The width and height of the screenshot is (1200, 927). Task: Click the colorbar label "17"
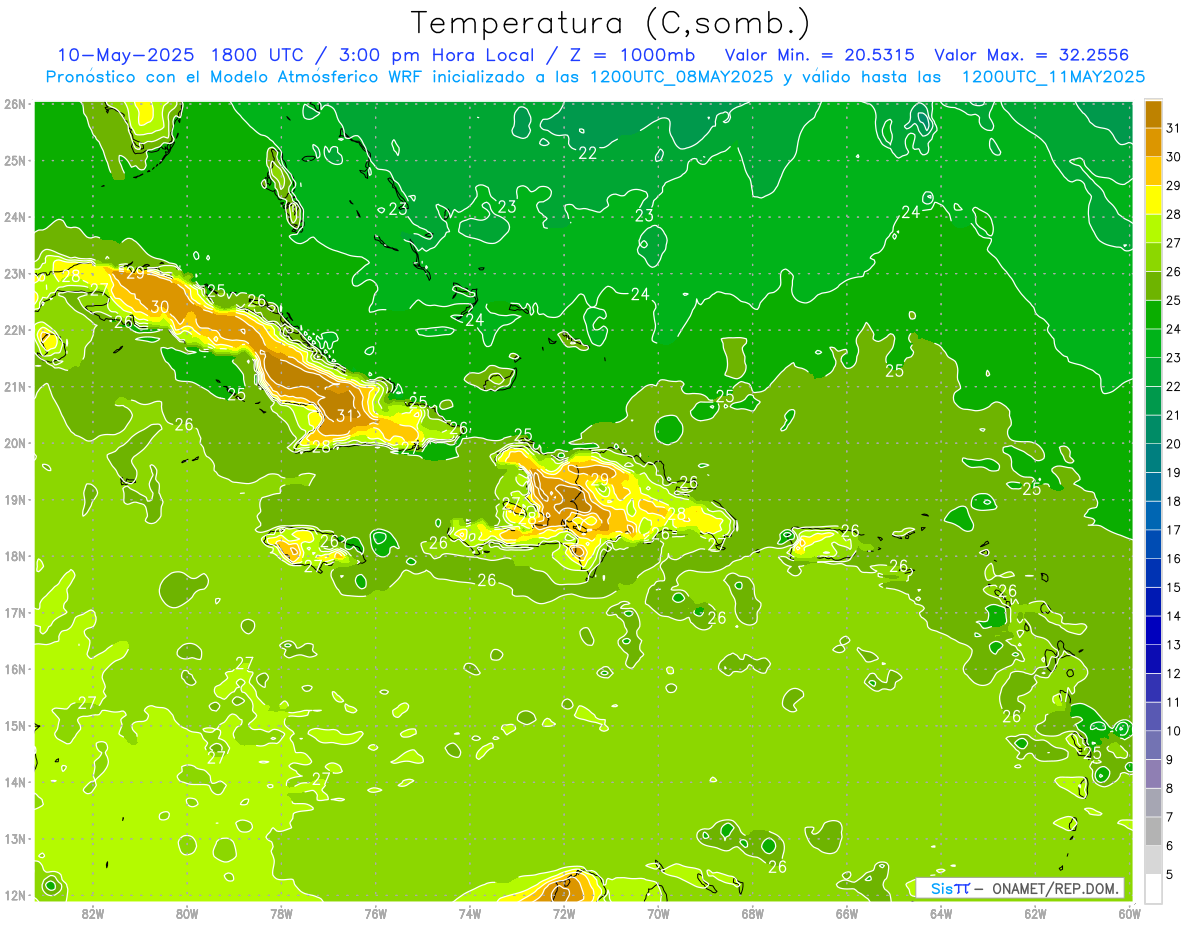click(1173, 530)
